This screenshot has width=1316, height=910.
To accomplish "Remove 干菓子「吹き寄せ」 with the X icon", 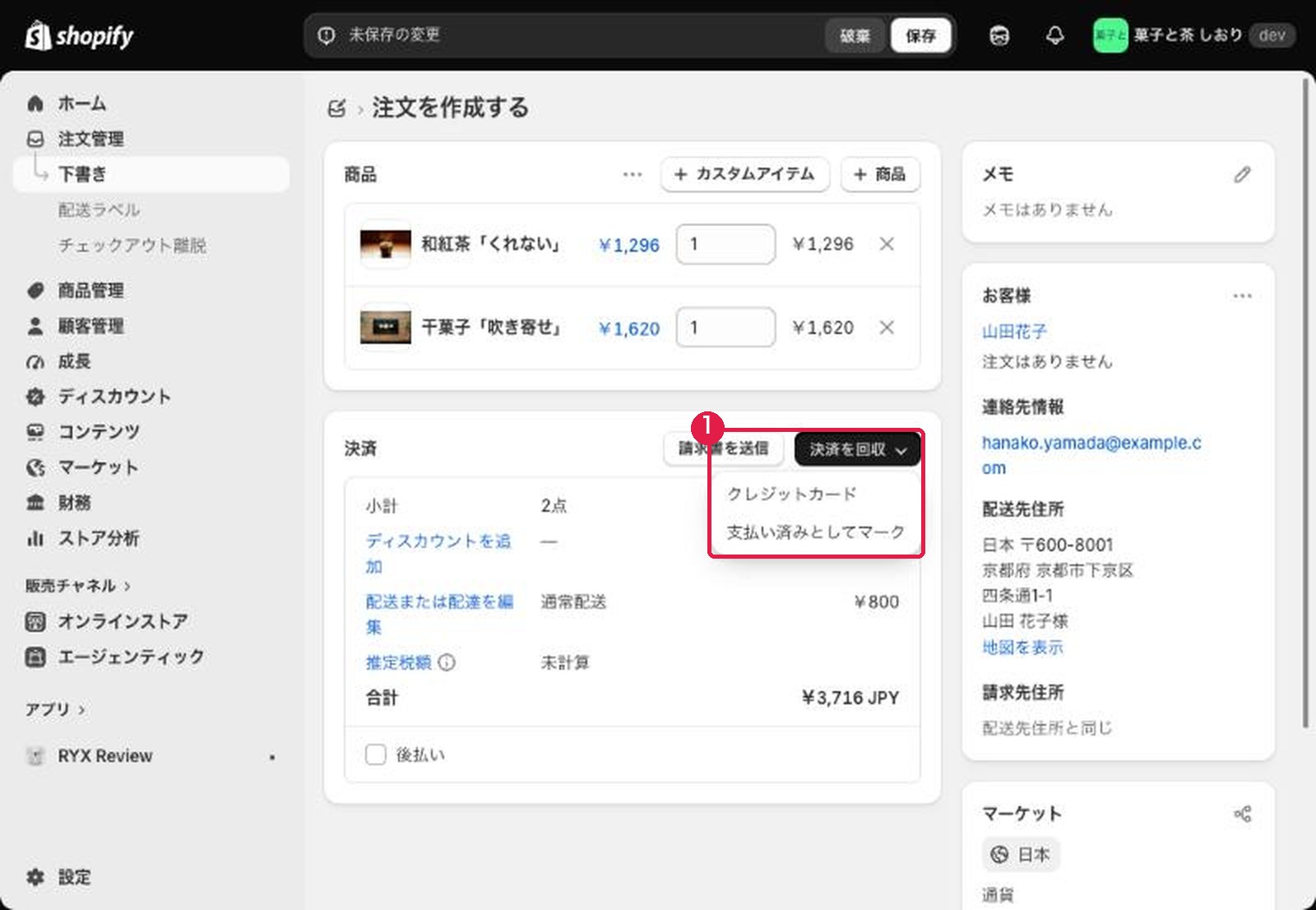I will pyautogui.click(x=887, y=327).
